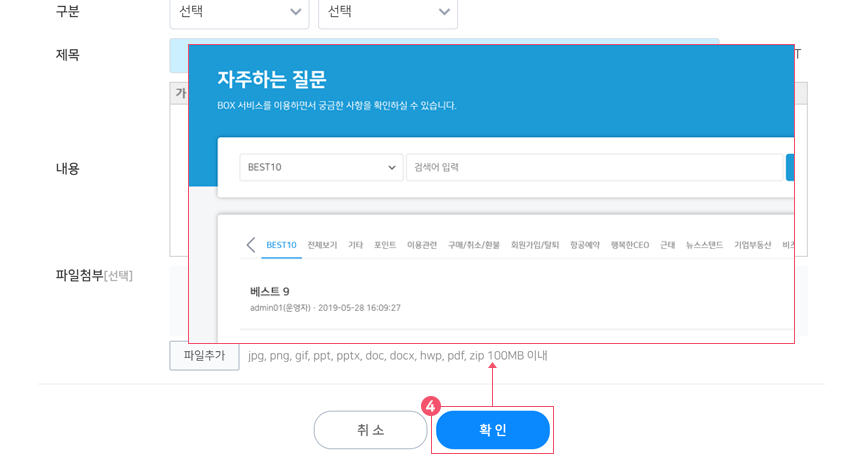The height and width of the screenshot is (473, 868).
Task: Click the 파일추가 button
Action: [x=204, y=356]
